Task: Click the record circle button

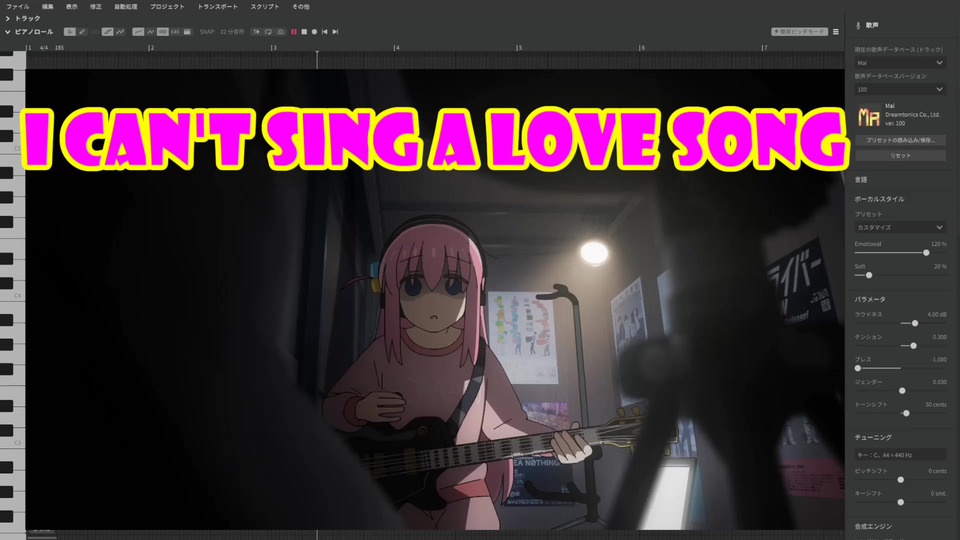Action: pos(314,32)
